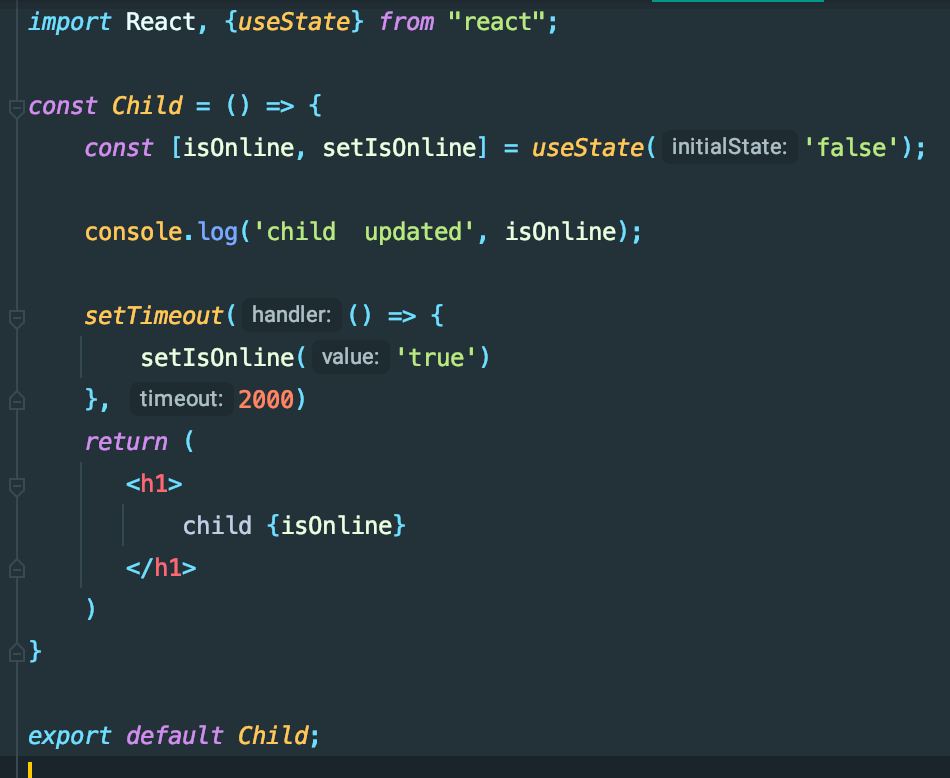
Task: Click the Child name in const declaration
Action: point(147,105)
